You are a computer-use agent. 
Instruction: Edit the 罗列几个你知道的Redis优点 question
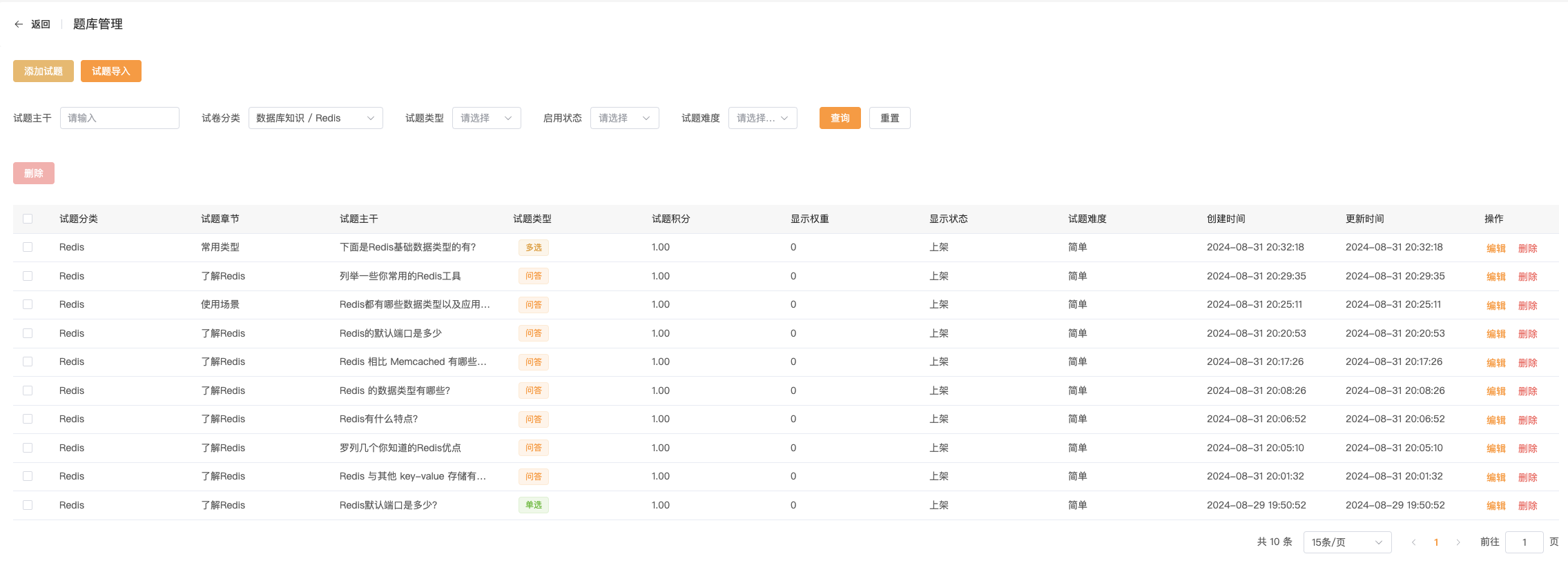point(1496,448)
